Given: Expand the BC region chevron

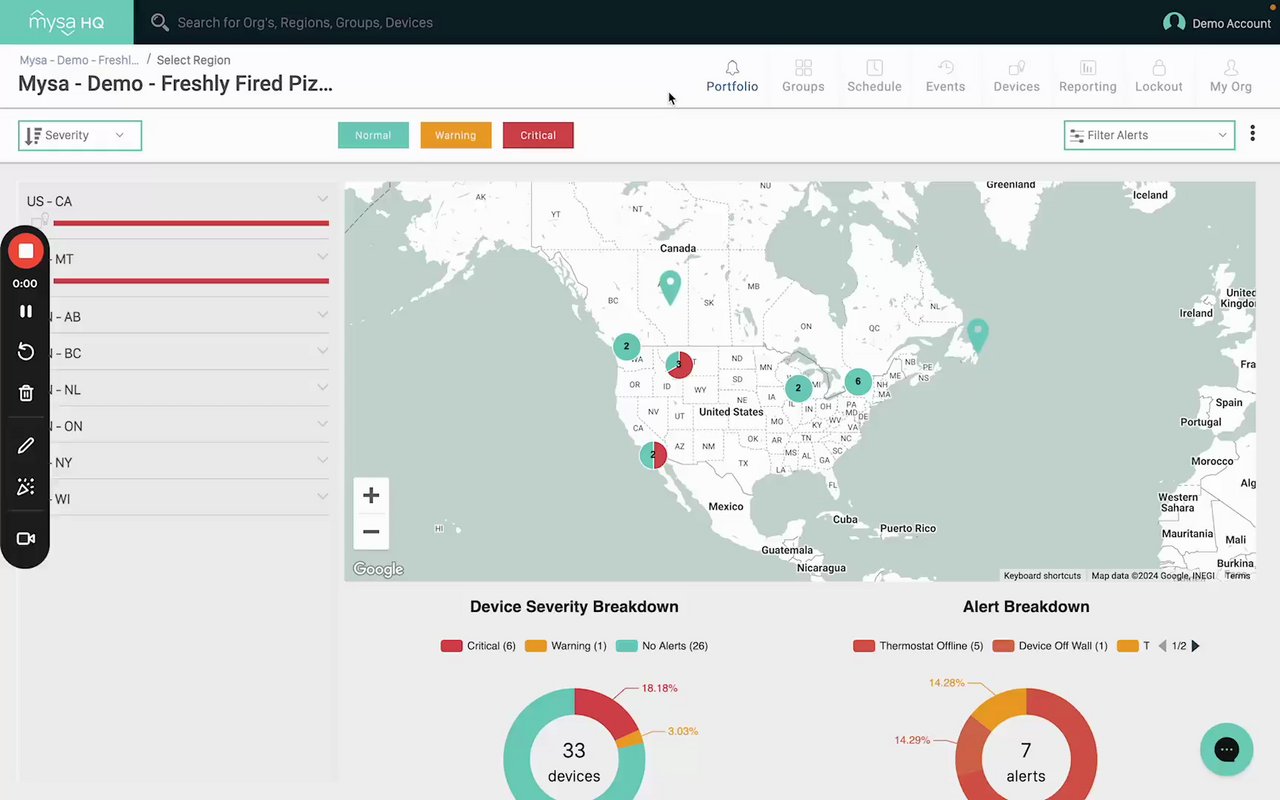Looking at the screenshot, I should (322, 351).
